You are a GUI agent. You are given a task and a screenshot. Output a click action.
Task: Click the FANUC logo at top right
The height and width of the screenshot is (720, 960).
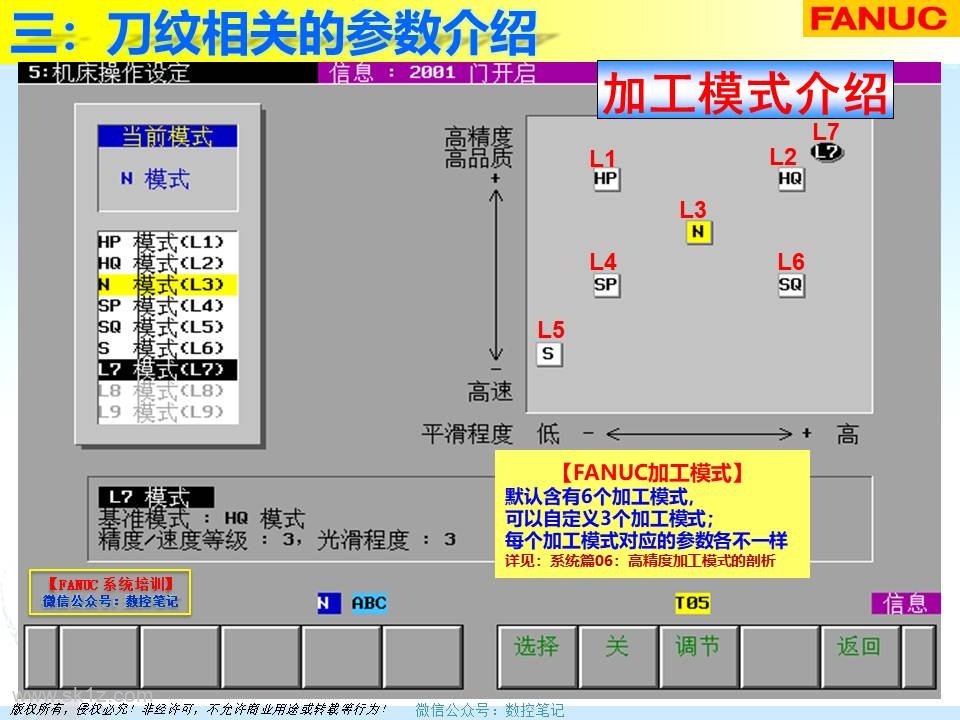(879, 18)
